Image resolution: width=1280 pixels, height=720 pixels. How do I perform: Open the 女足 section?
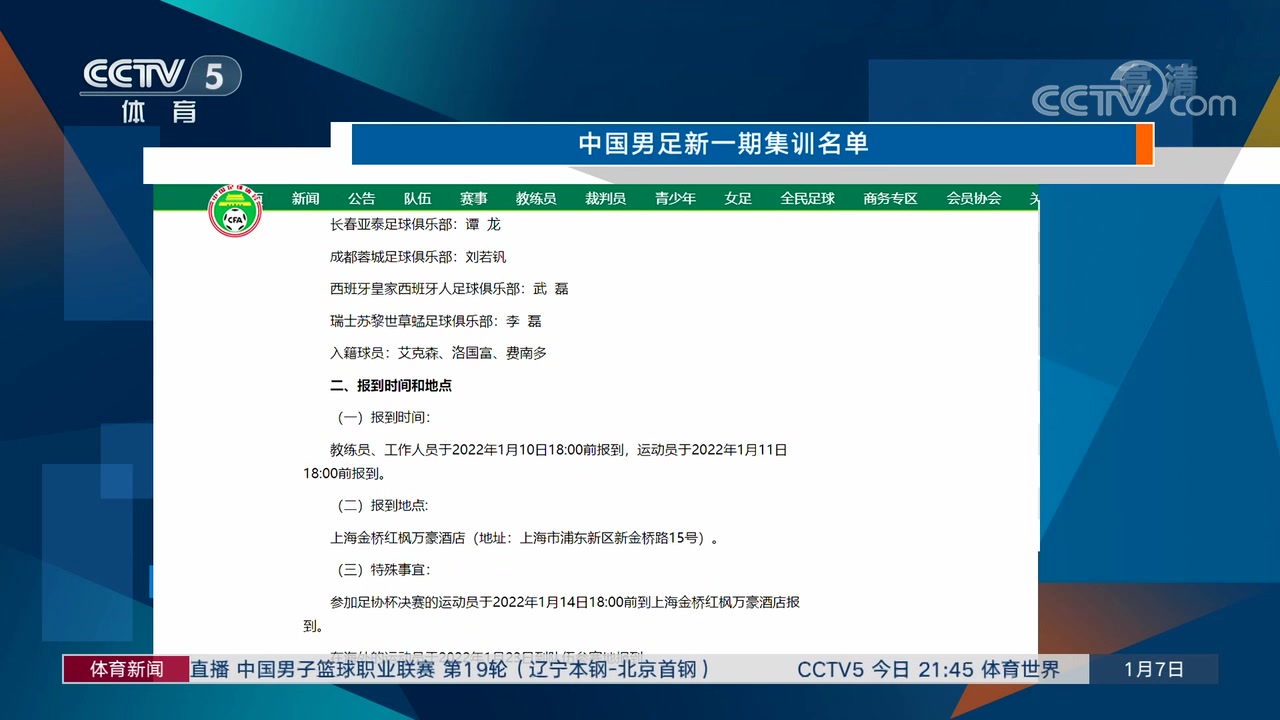tap(737, 198)
